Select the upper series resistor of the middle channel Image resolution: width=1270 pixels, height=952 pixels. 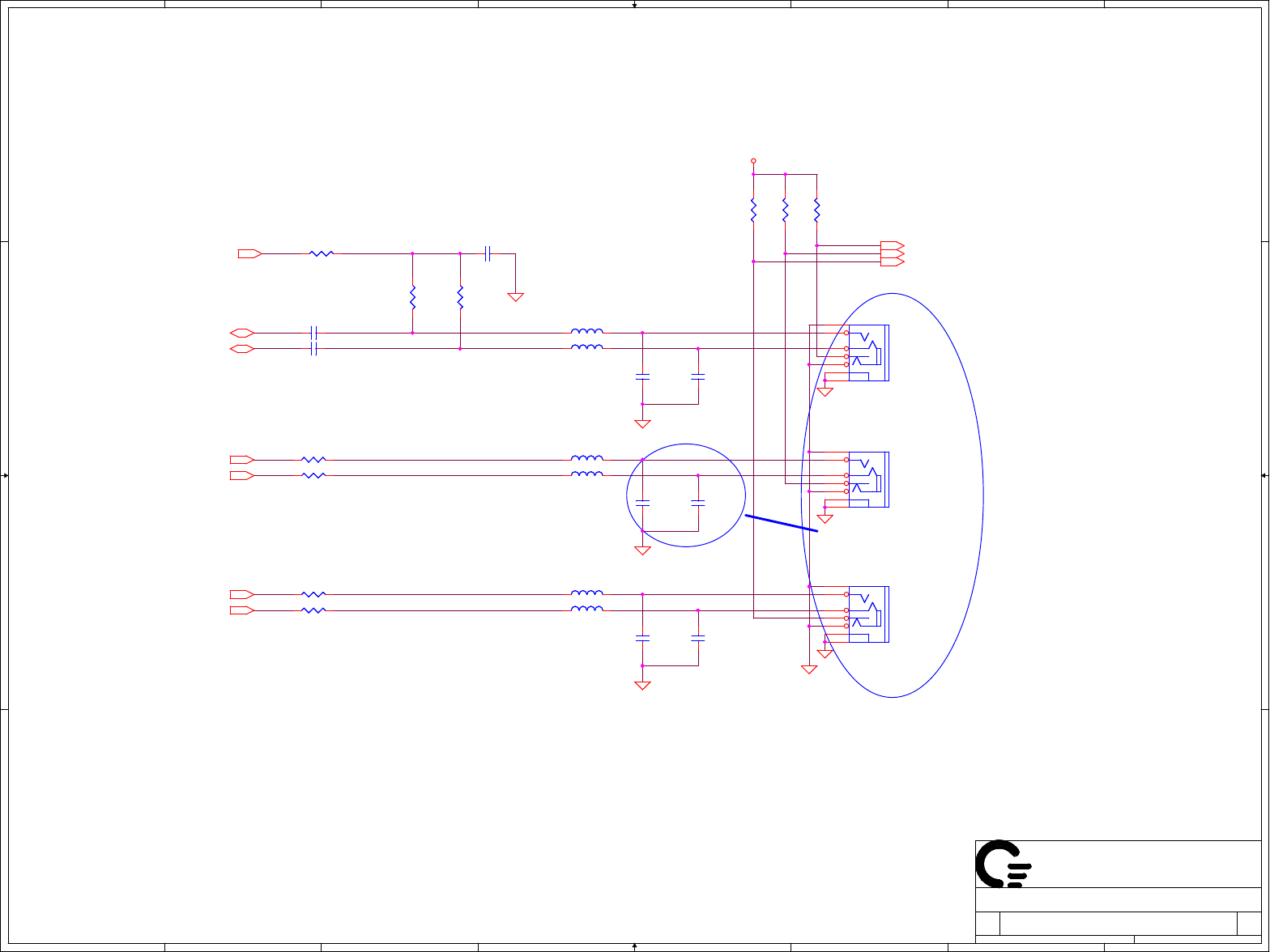click(x=313, y=459)
